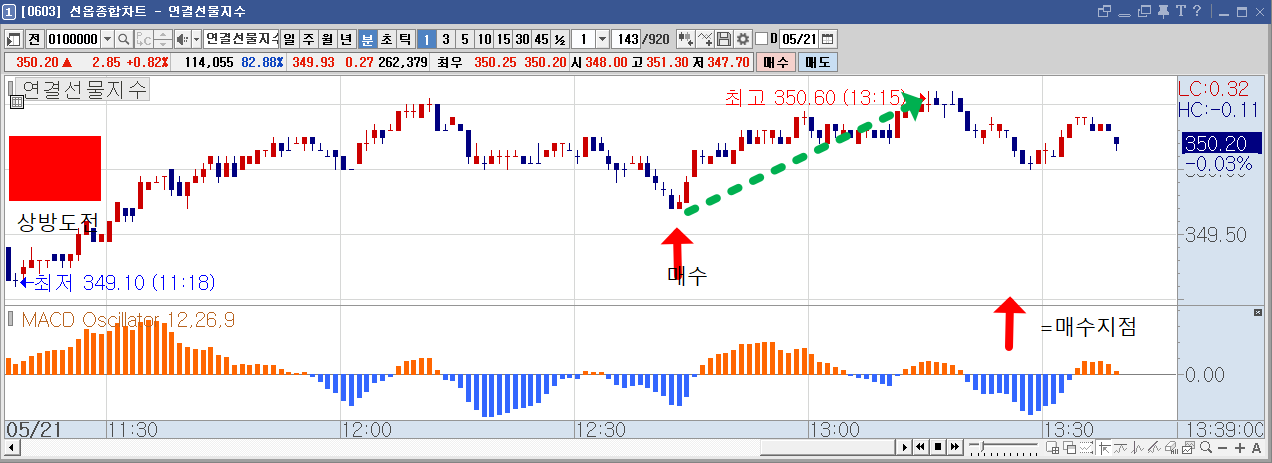Click the 최우 best quote label
Image resolution: width=1272 pixels, height=463 pixels.
(x=450, y=61)
